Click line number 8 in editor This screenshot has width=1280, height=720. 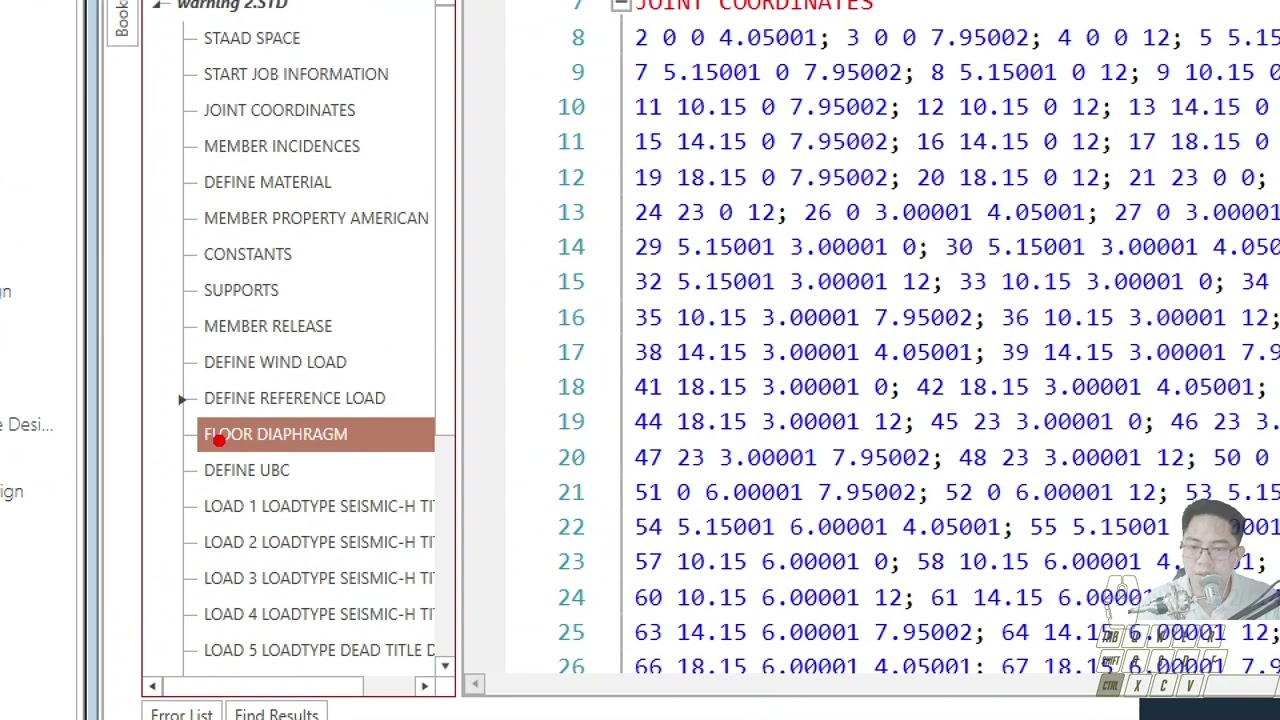click(578, 38)
